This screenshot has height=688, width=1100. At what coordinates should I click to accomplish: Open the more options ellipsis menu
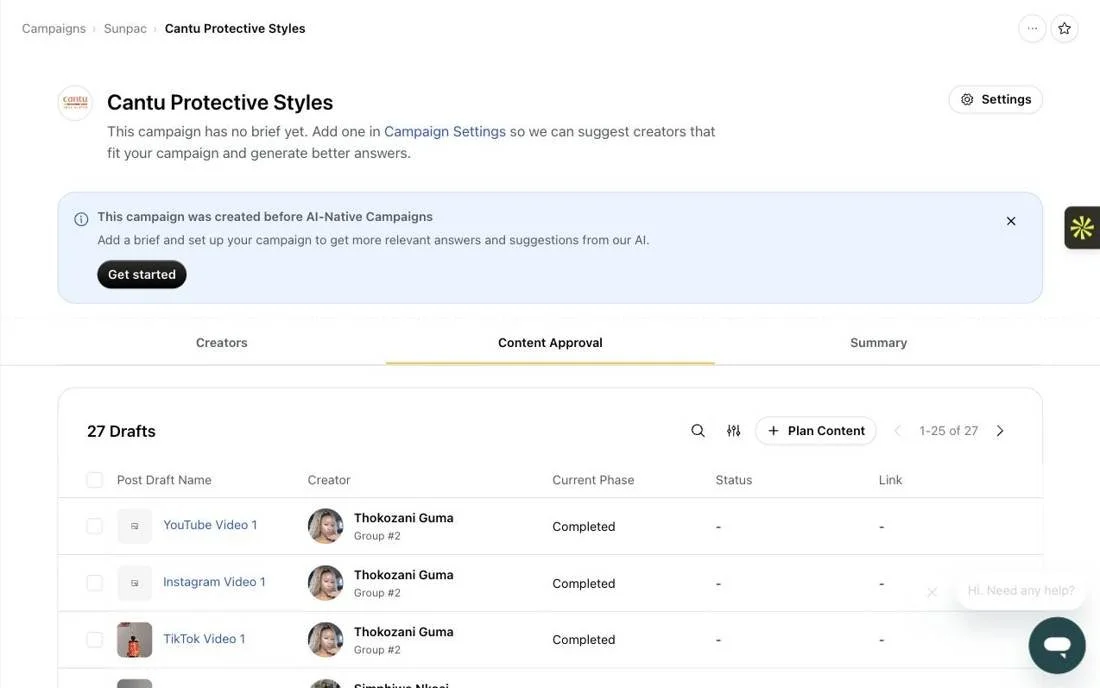coord(1032,29)
